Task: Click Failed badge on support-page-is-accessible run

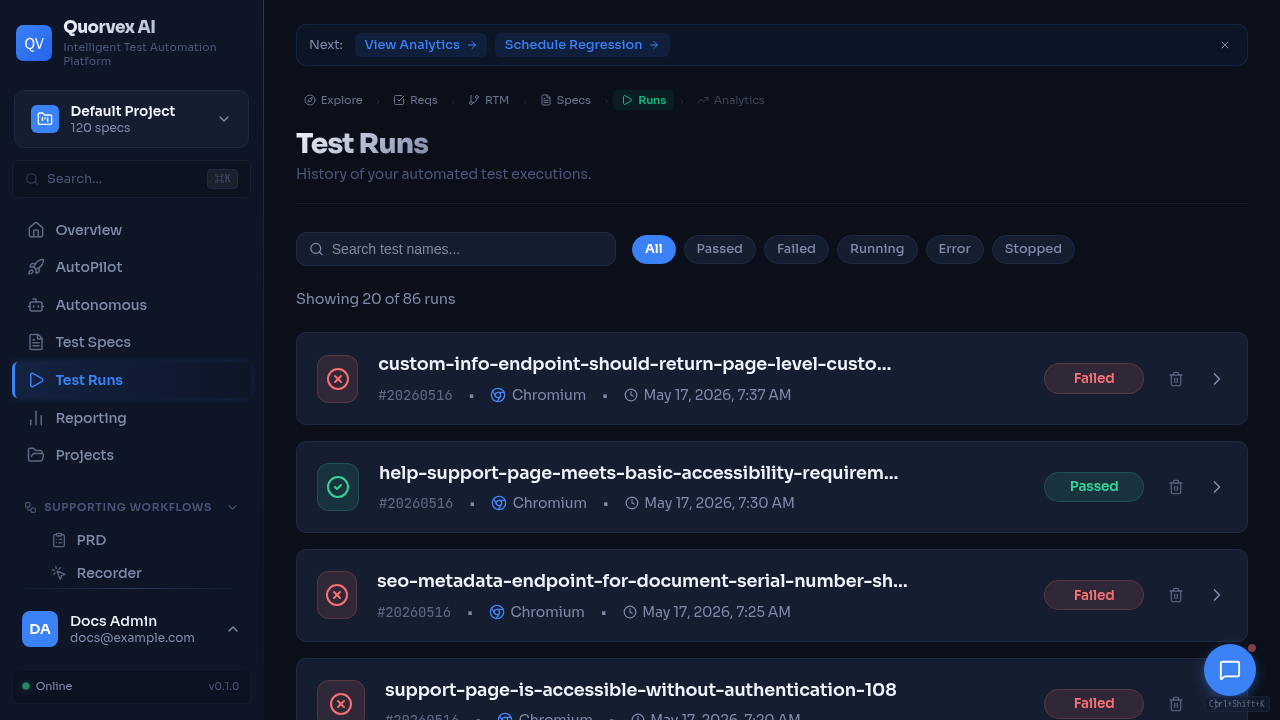Action: (x=1094, y=704)
